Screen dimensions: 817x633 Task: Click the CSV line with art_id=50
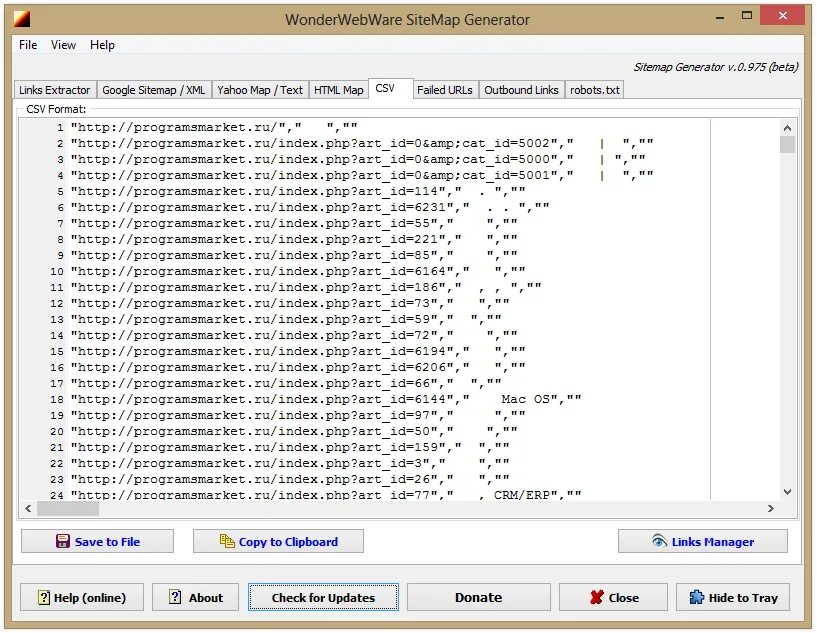pyautogui.click(x=294, y=431)
